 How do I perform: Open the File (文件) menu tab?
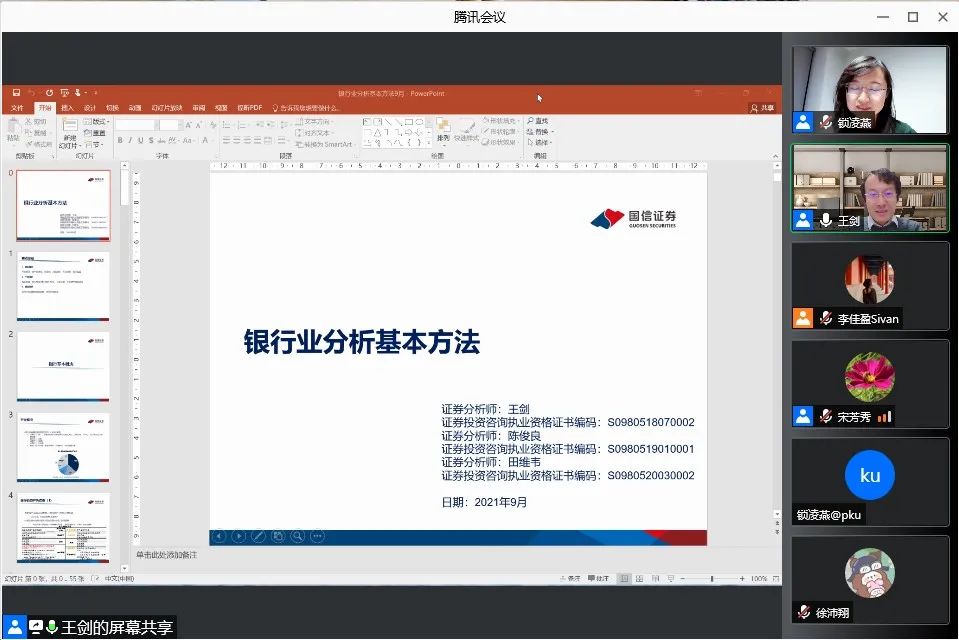(x=17, y=108)
